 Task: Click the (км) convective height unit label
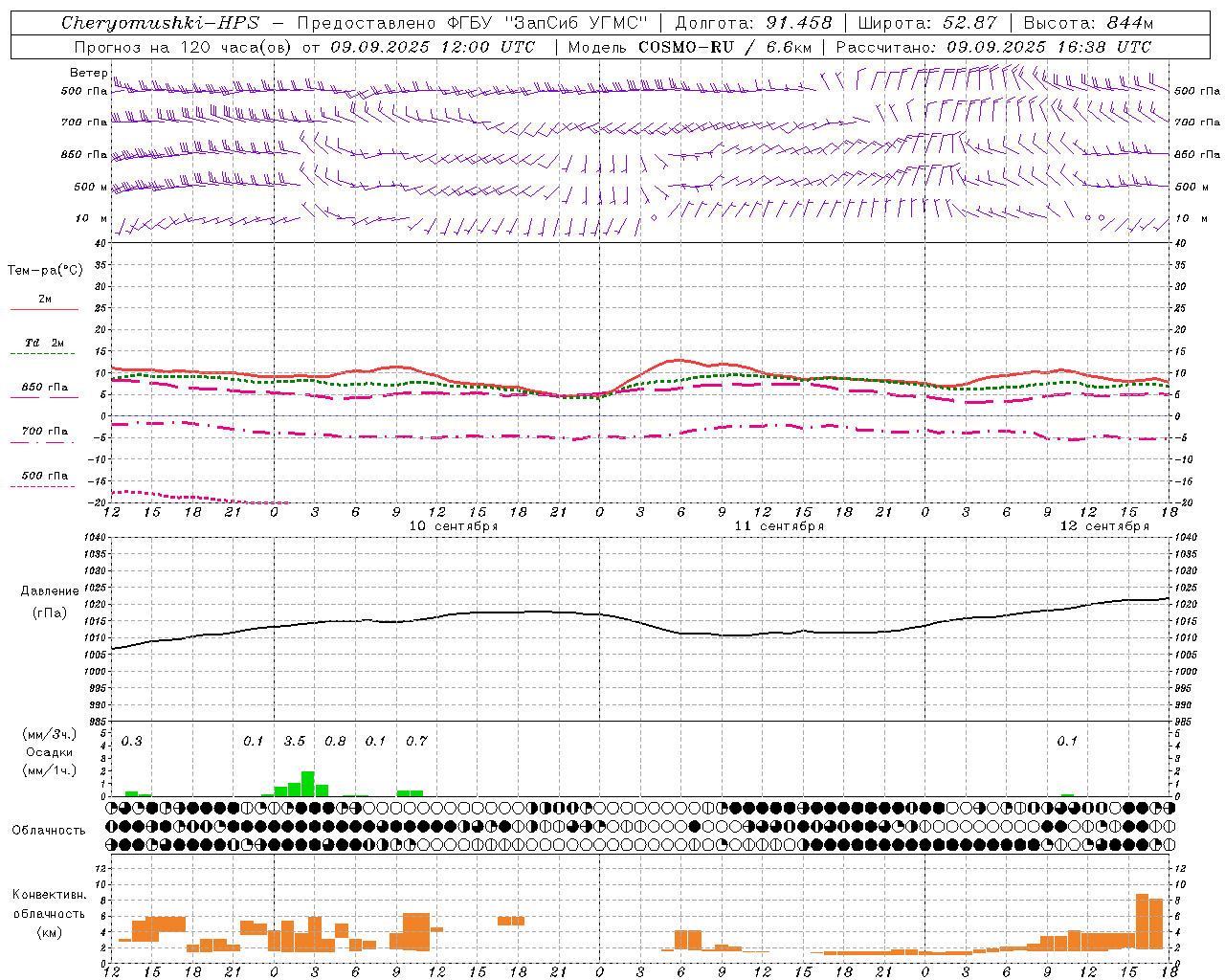[49, 932]
